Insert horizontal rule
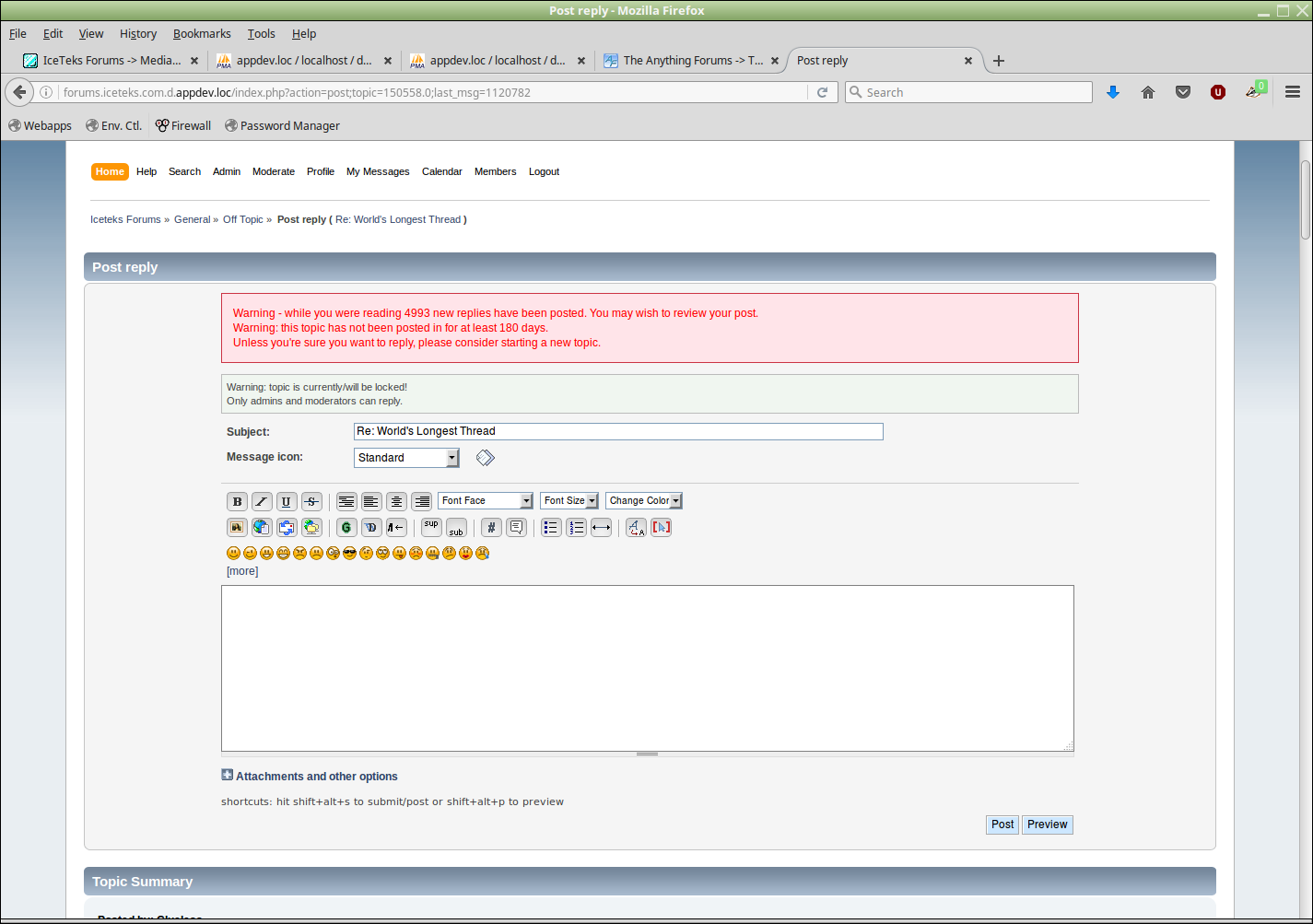This screenshot has width=1313, height=924. (601, 528)
